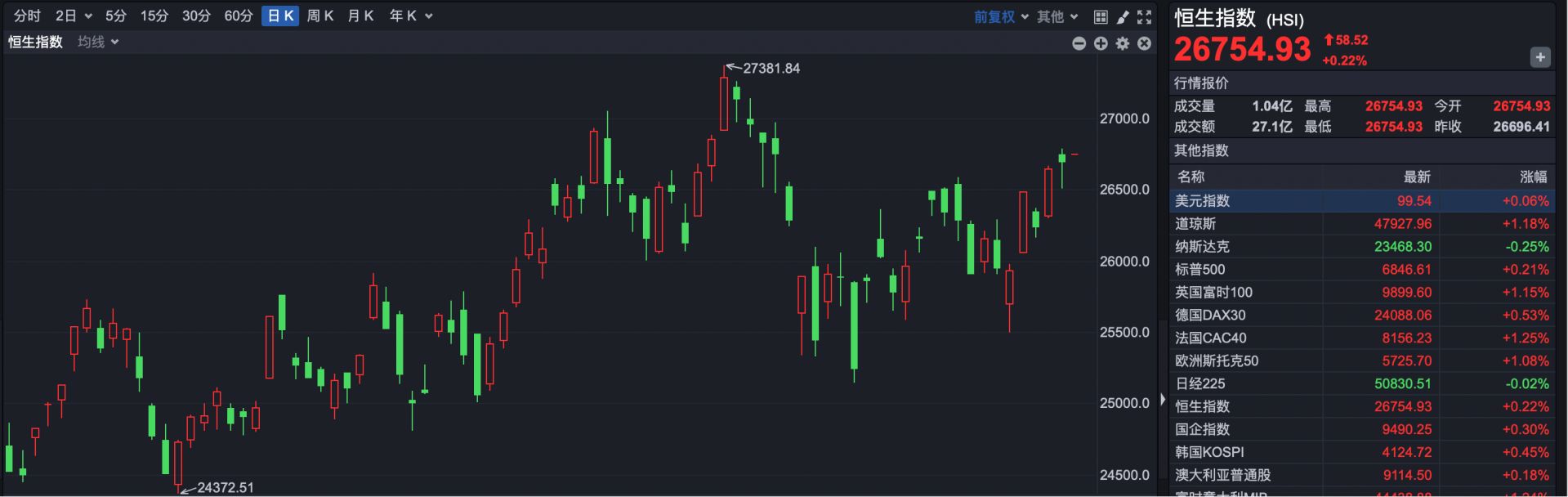This screenshot has height=497, width=1568.
Task: Close chart panel with X icon
Action: 1144,43
